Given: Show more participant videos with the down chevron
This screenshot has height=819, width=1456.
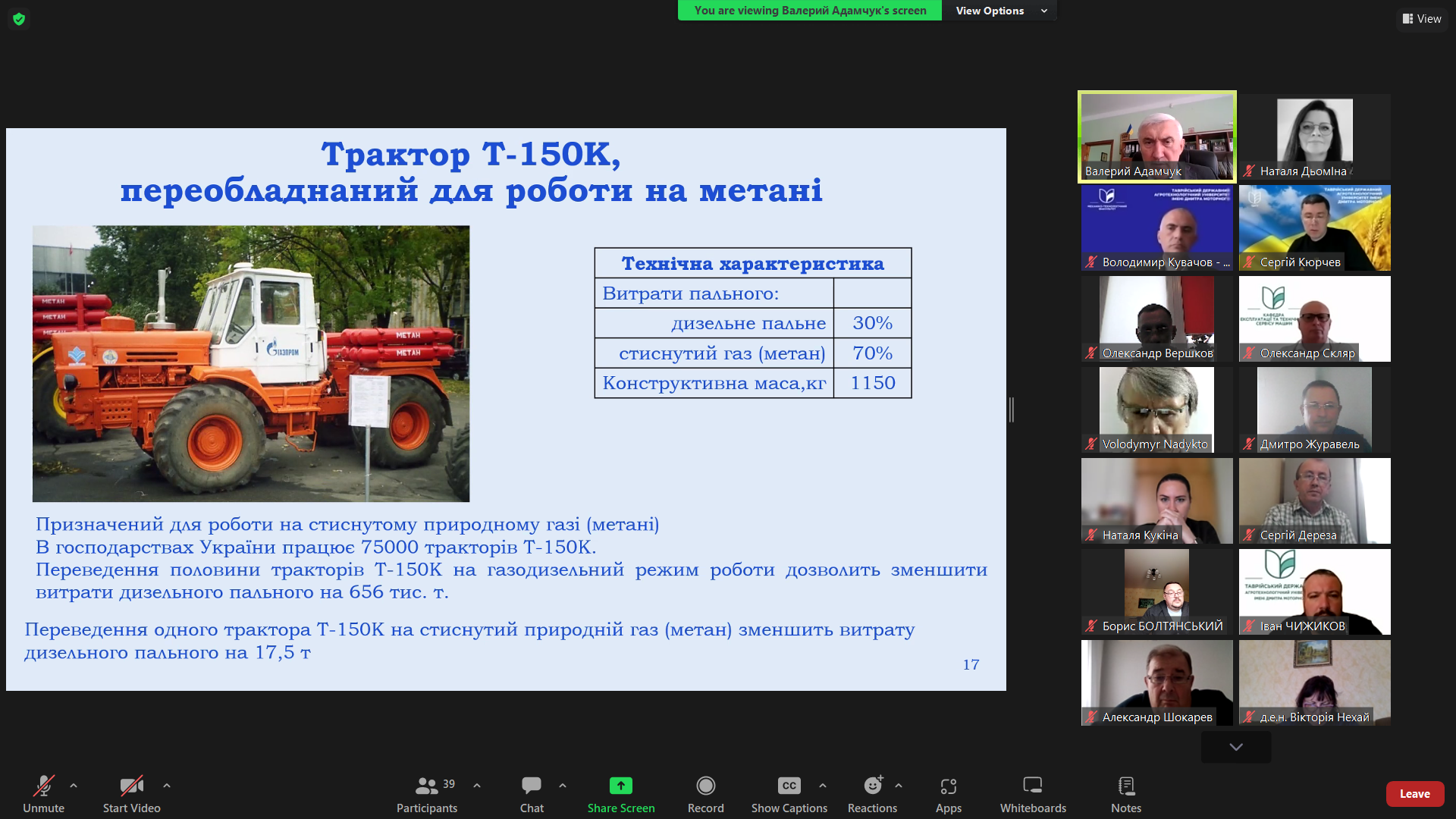Looking at the screenshot, I should [x=1236, y=747].
